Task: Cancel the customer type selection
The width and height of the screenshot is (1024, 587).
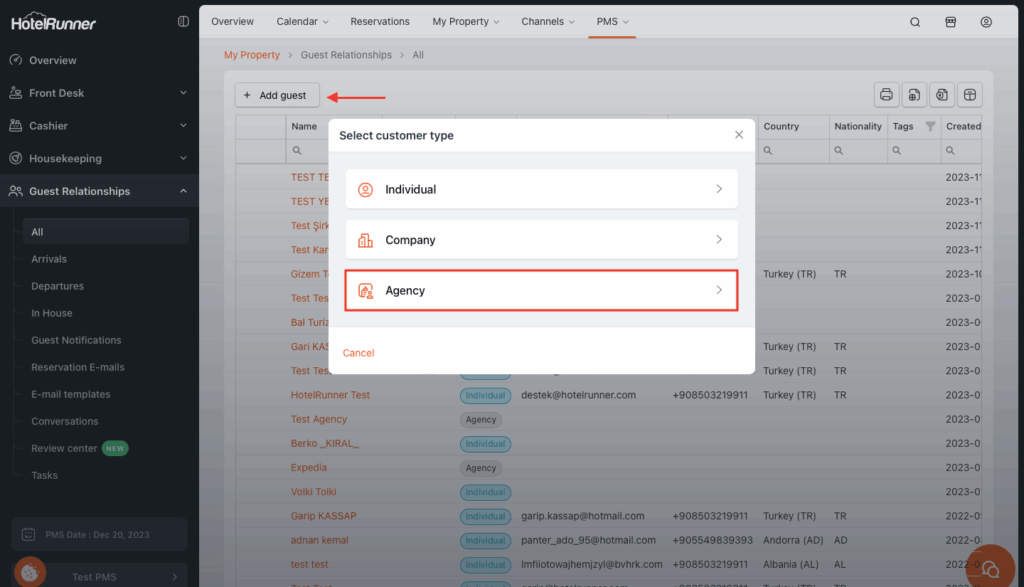Action: [358, 353]
